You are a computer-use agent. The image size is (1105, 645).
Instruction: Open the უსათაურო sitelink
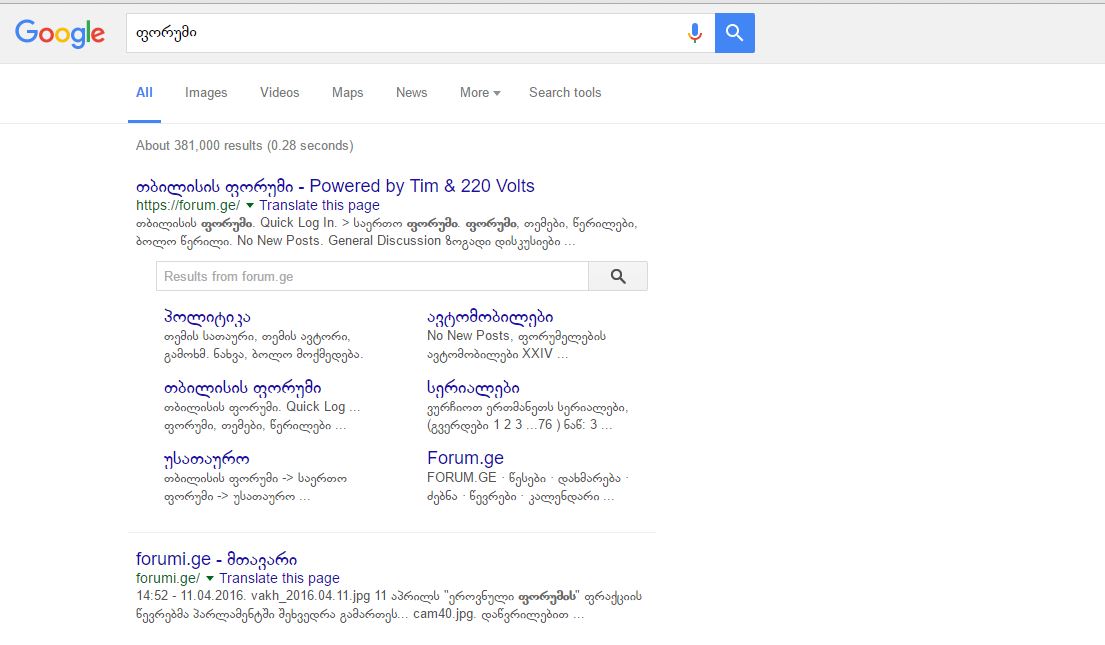(x=206, y=460)
